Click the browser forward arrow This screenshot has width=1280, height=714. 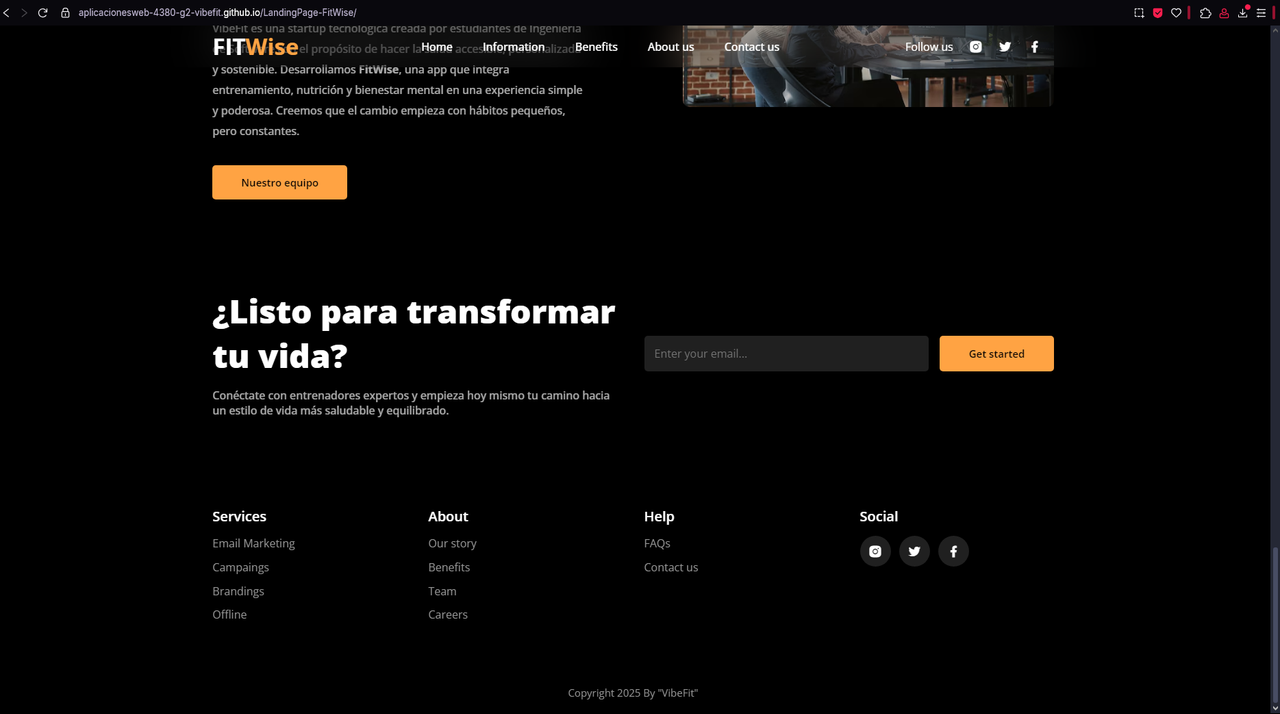(x=24, y=13)
